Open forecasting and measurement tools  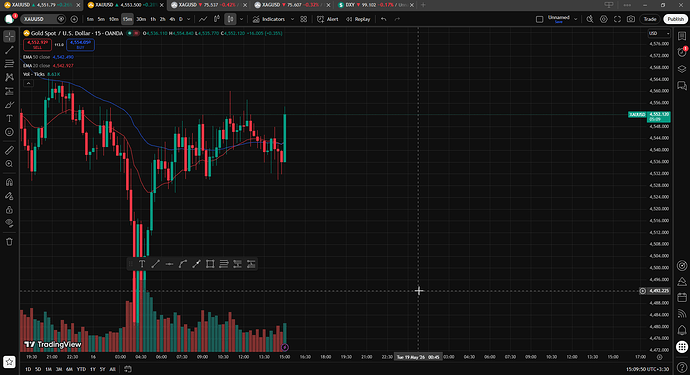[x=9, y=91]
